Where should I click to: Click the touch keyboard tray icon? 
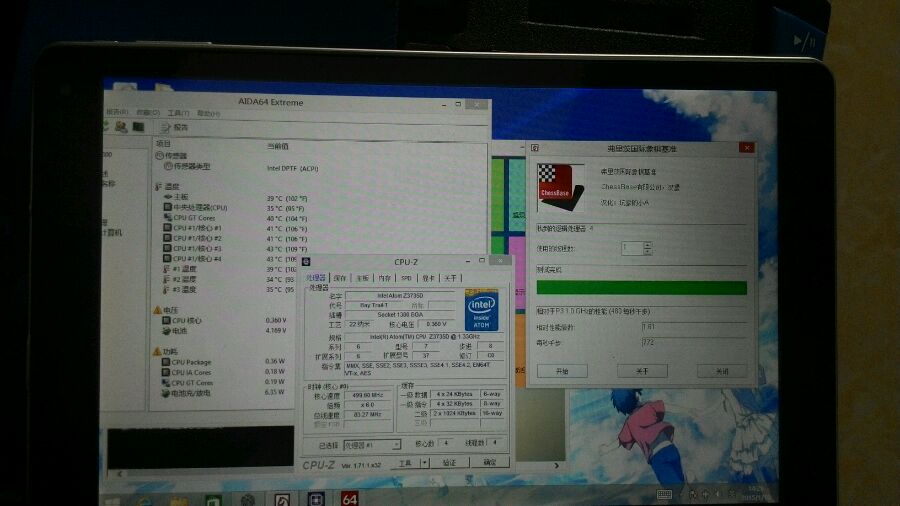click(x=664, y=495)
